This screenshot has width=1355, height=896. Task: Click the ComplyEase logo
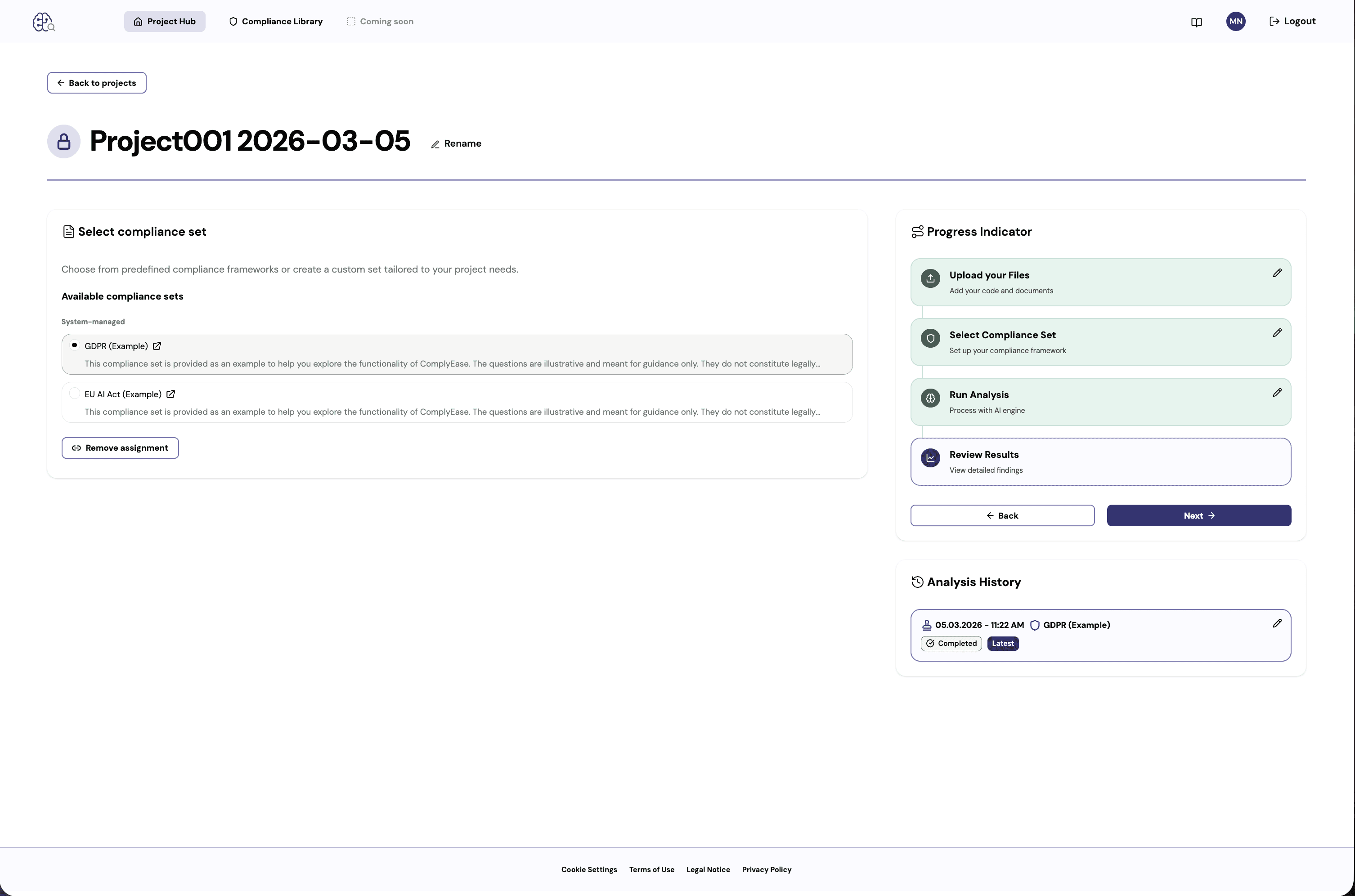[x=44, y=21]
